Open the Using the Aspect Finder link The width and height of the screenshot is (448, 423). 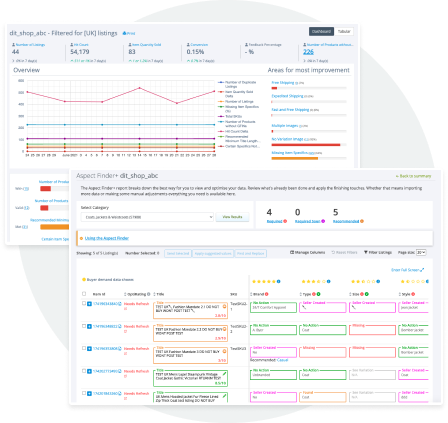click(106, 238)
